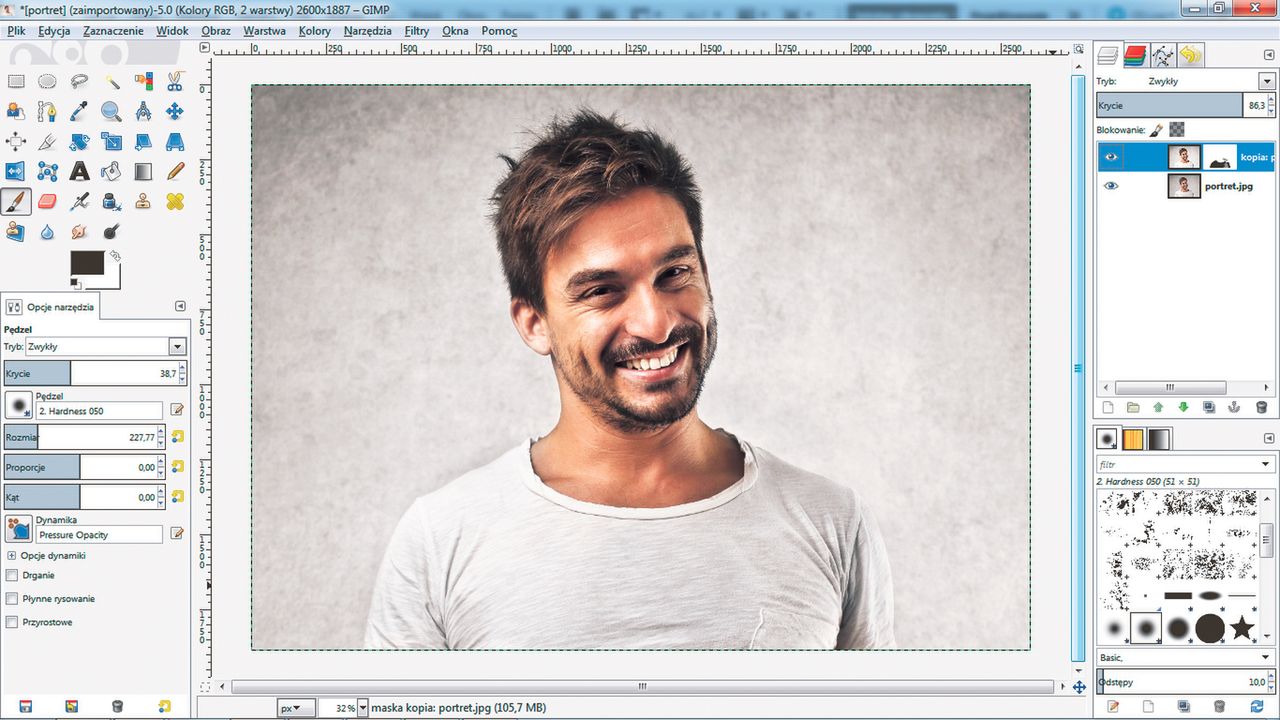Open the layer Tryb mode dropdown
The image size is (1280, 720).
pyautogui.click(x=1266, y=81)
